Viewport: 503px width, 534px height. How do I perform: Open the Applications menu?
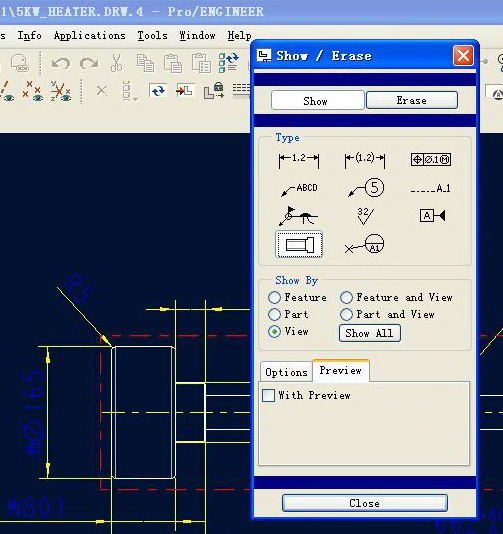90,35
